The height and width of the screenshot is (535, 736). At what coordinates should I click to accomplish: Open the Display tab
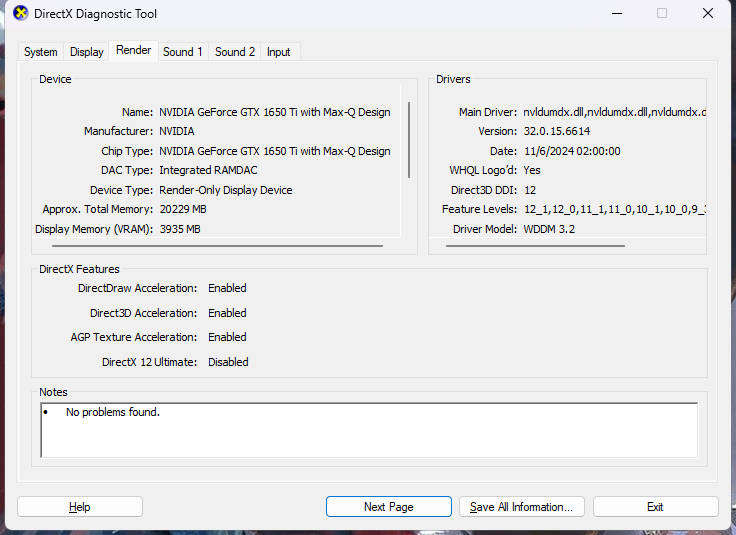[x=87, y=52]
